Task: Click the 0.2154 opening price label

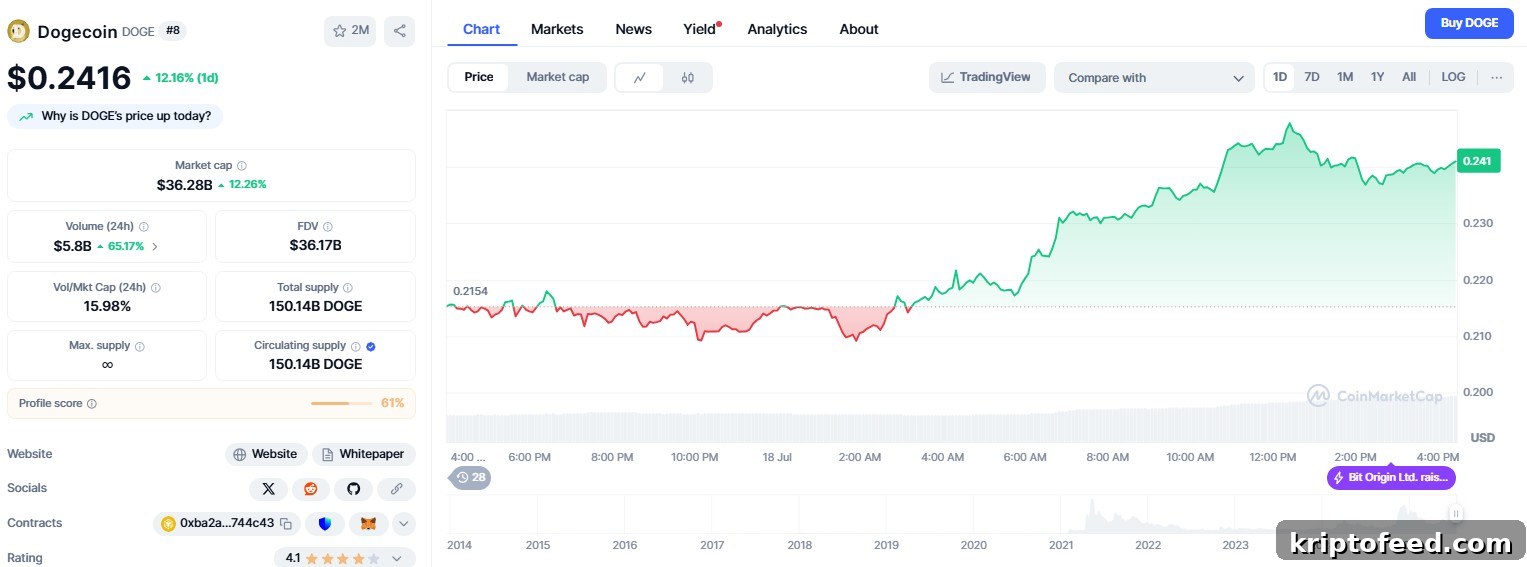Action: [470, 291]
